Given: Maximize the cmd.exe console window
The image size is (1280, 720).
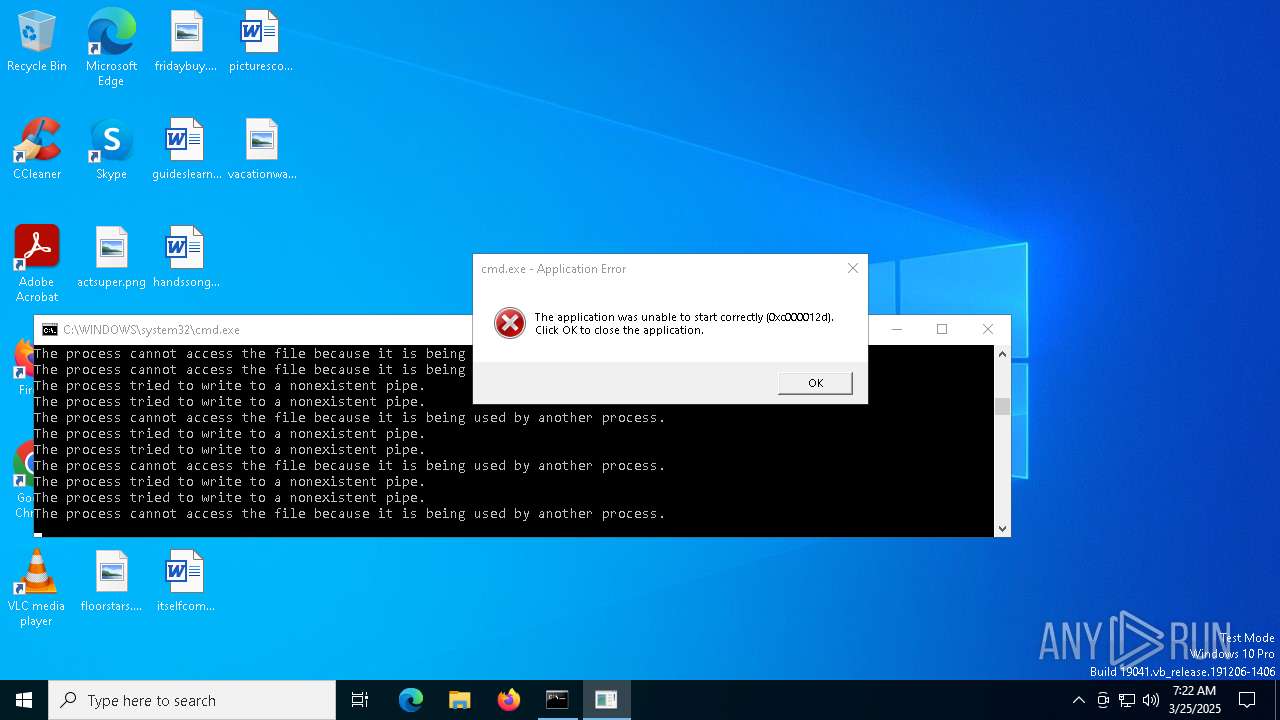Looking at the screenshot, I should pyautogui.click(x=942, y=329).
